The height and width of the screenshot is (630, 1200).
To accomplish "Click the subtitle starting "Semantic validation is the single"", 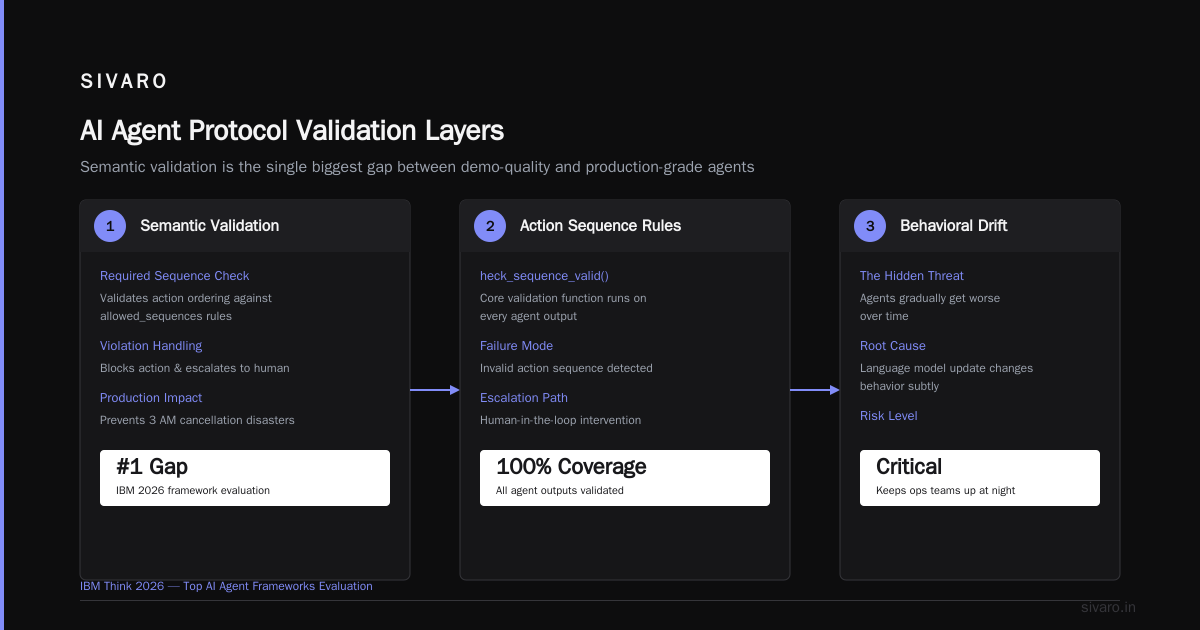I will (x=417, y=167).
